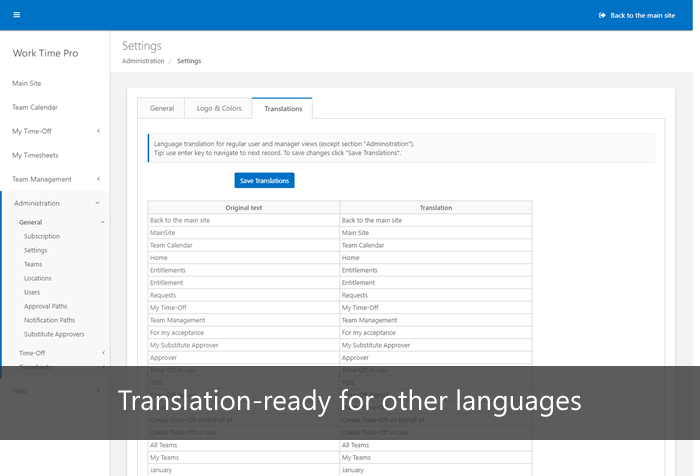Open Users admin page
Screen dimensions: 700x476
[32, 292]
